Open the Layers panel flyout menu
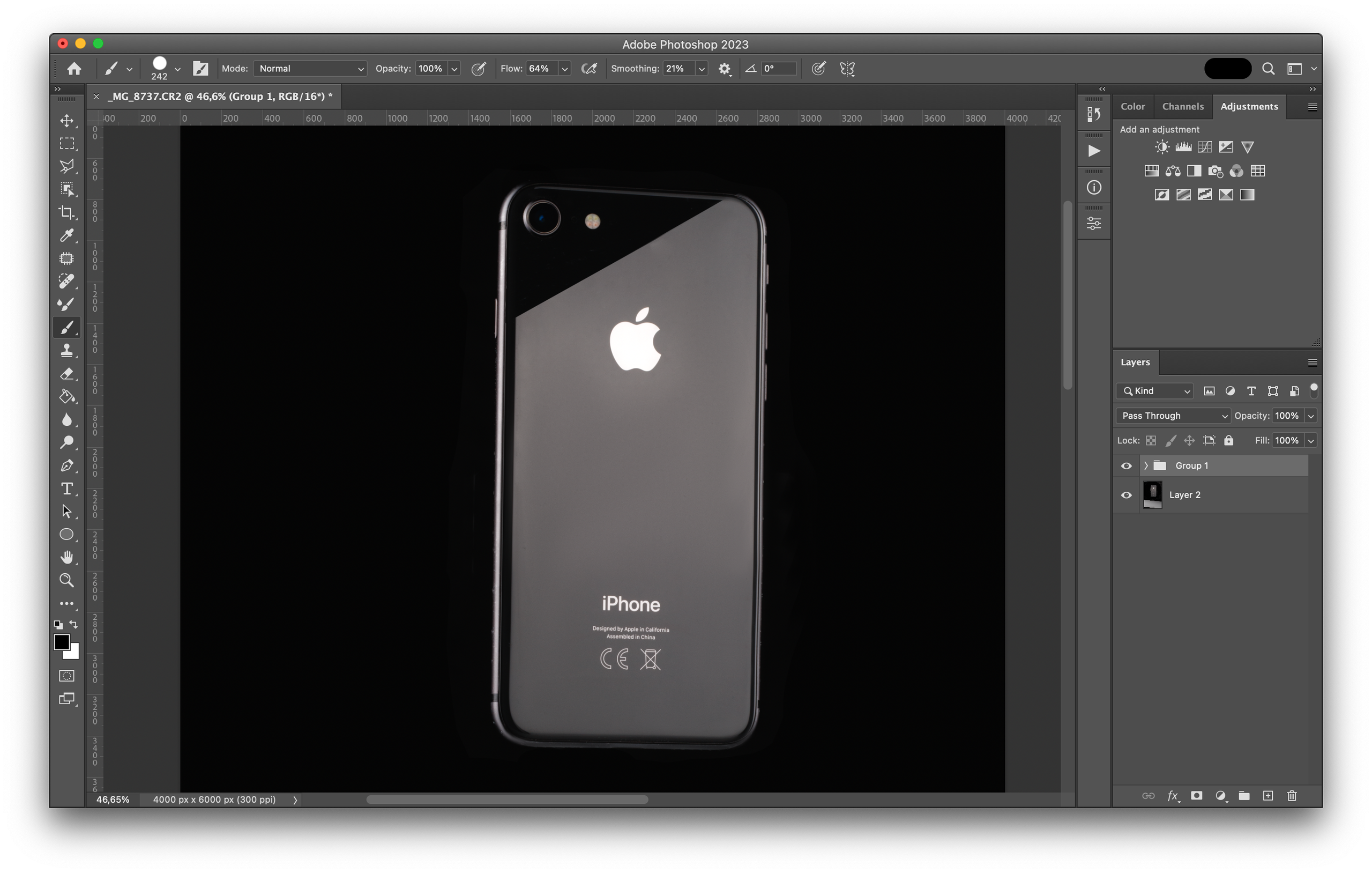 coord(1312,362)
